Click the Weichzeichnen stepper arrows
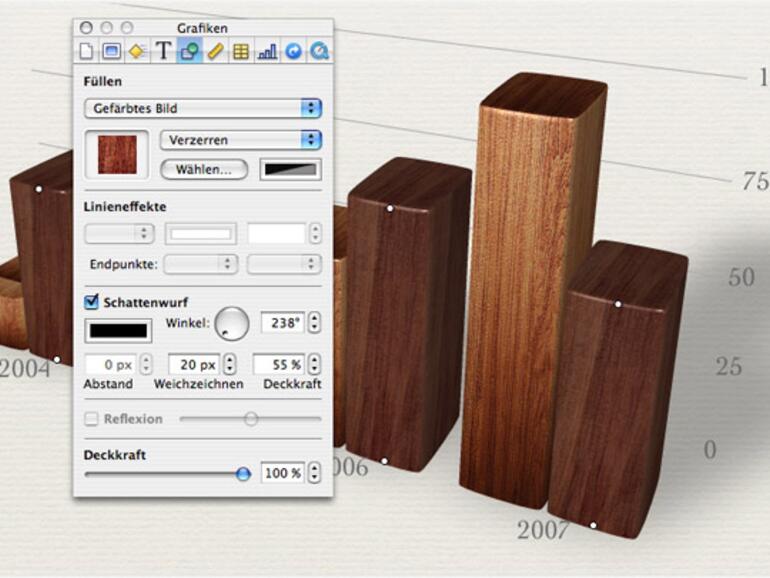Viewport: 770px width, 578px height. pyautogui.click(x=230, y=365)
